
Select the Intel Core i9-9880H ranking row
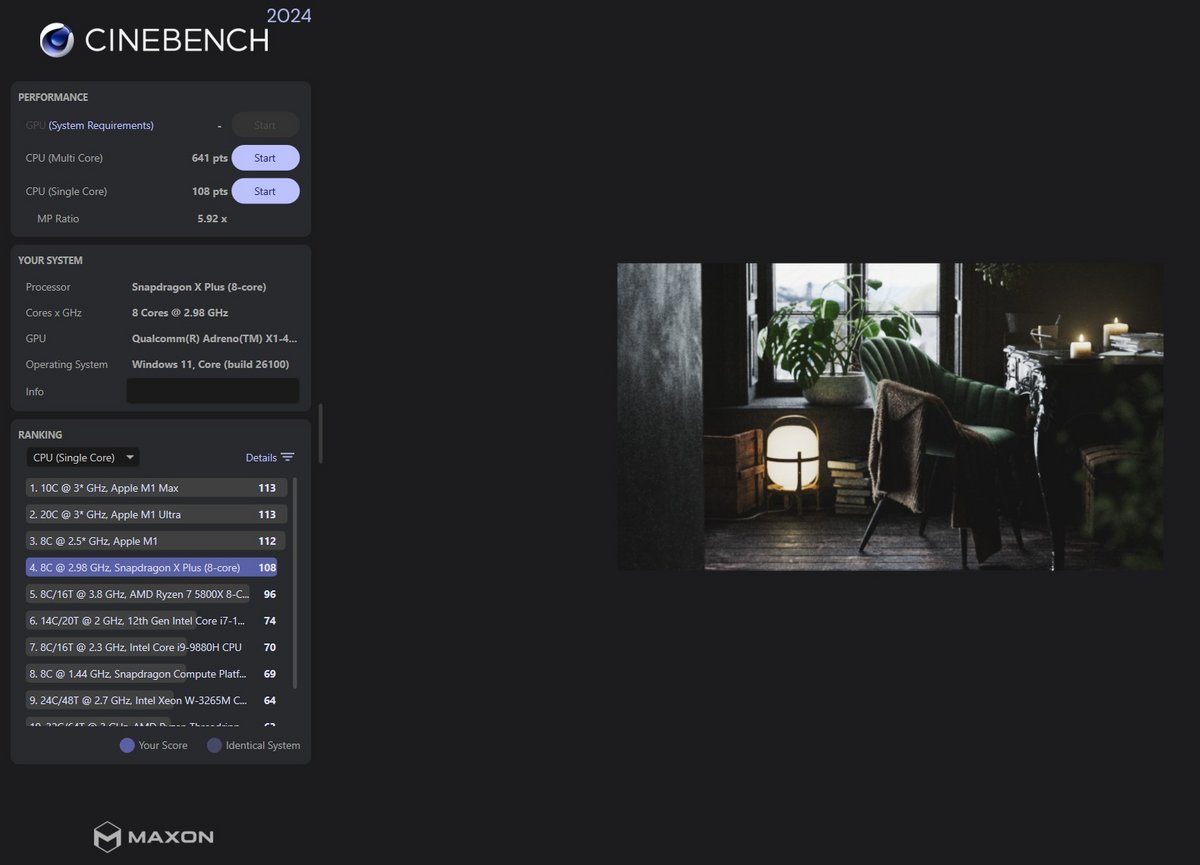click(152, 647)
